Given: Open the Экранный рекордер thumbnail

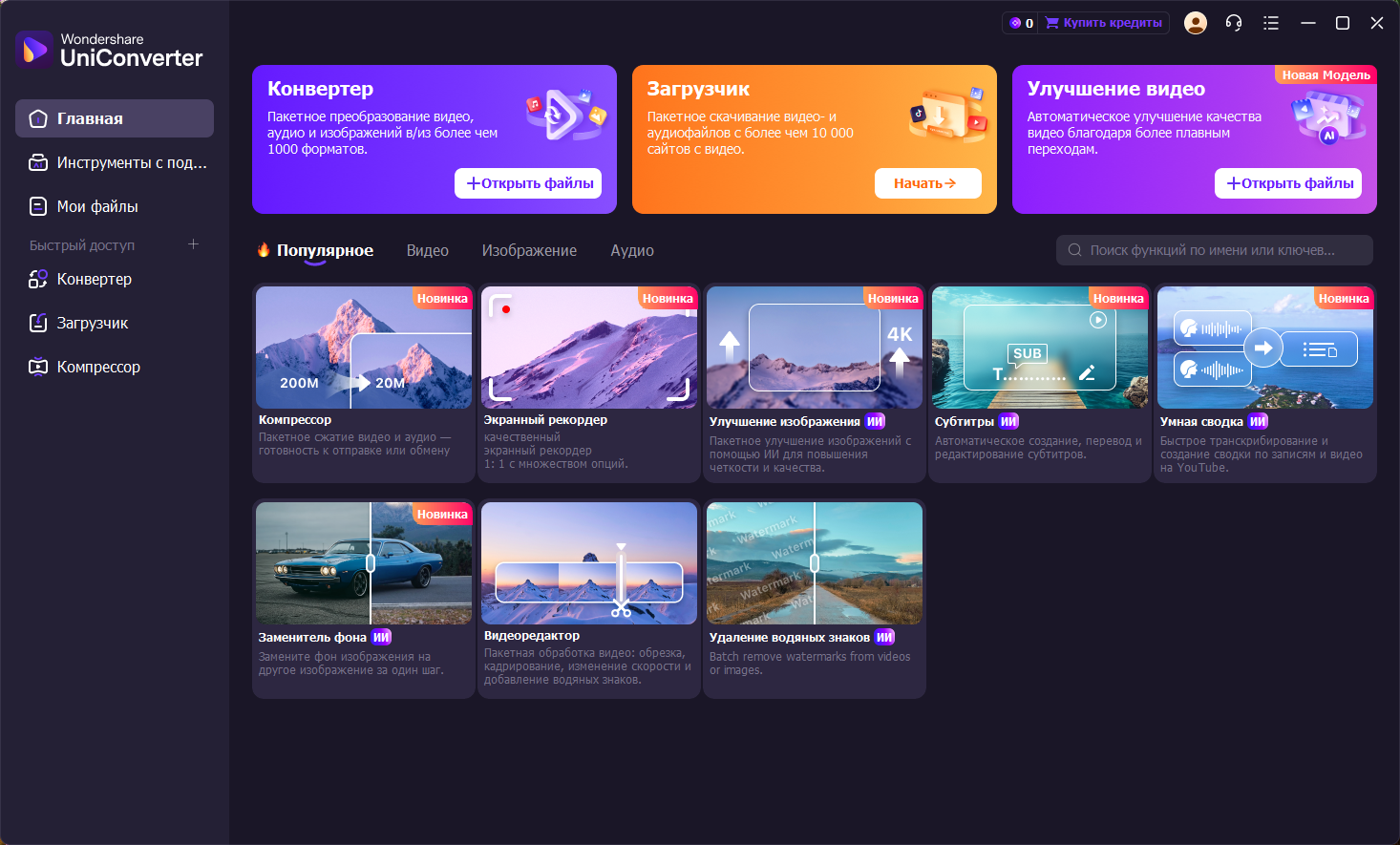Looking at the screenshot, I should pyautogui.click(x=589, y=348).
